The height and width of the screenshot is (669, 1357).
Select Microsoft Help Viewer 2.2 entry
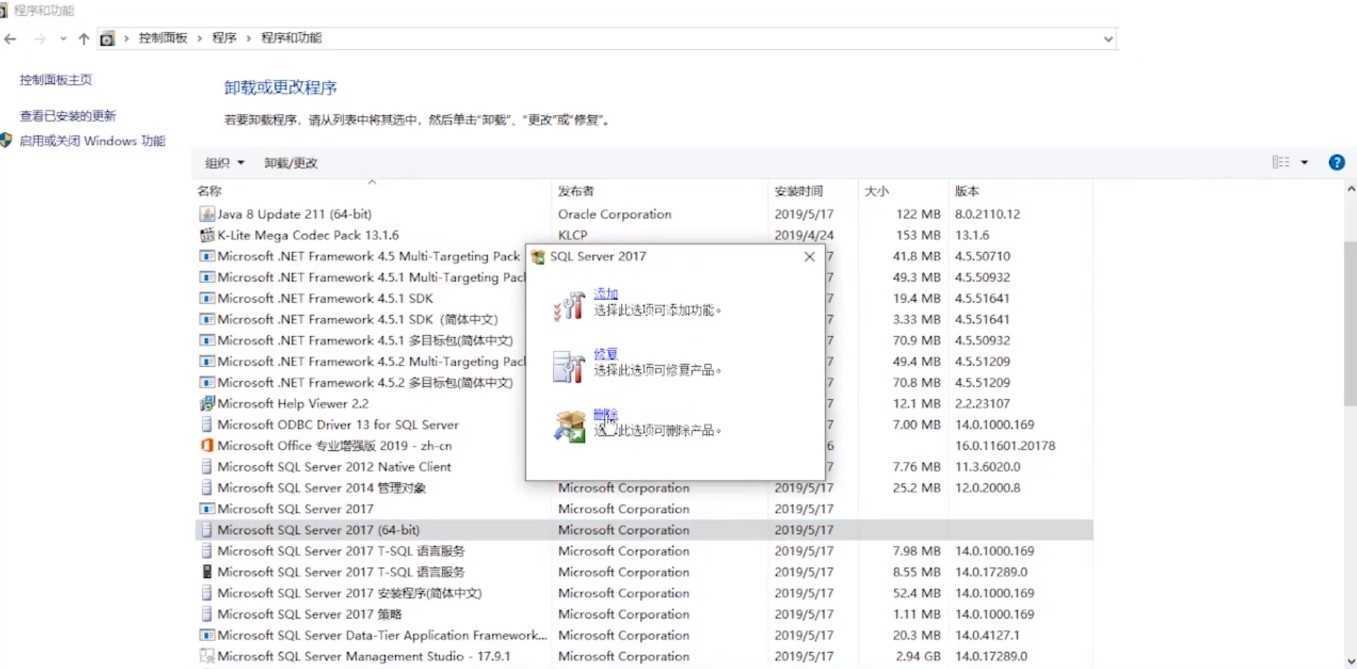[x=292, y=404]
